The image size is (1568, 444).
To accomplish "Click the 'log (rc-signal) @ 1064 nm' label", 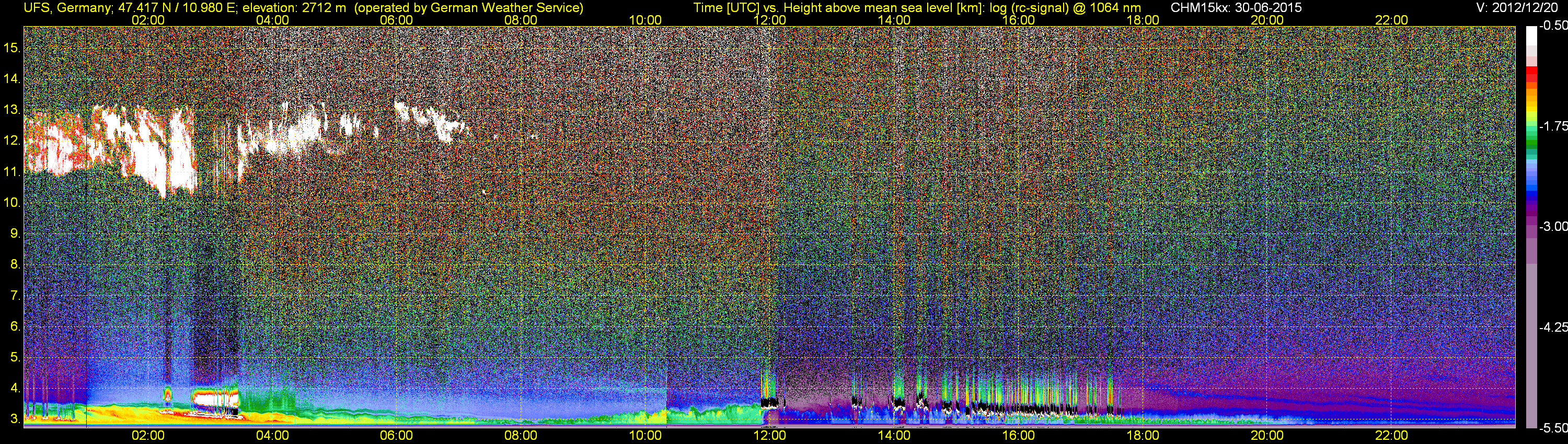I will [x=1065, y=8].
